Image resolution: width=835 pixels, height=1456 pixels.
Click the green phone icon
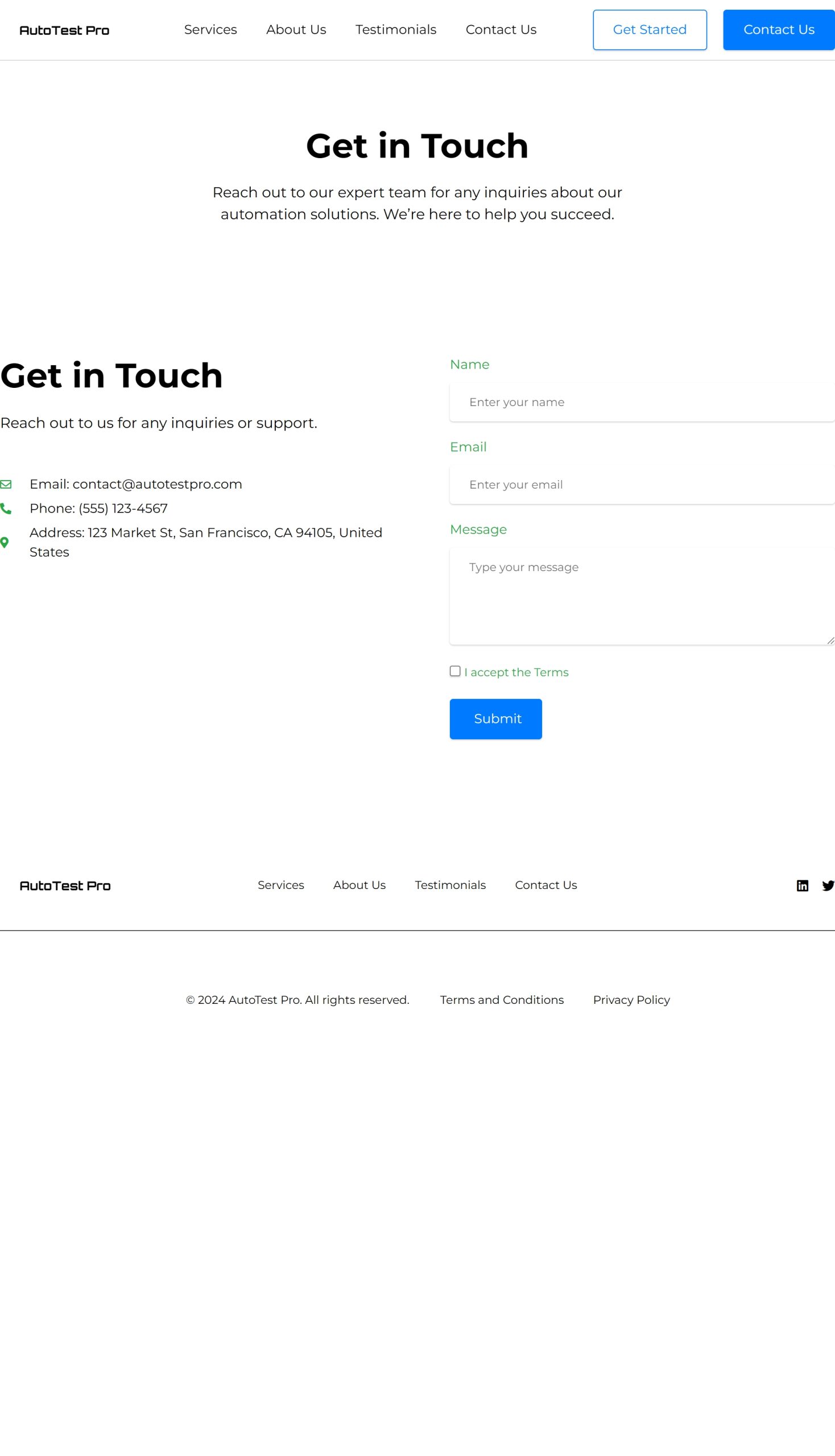click(6, 508)
